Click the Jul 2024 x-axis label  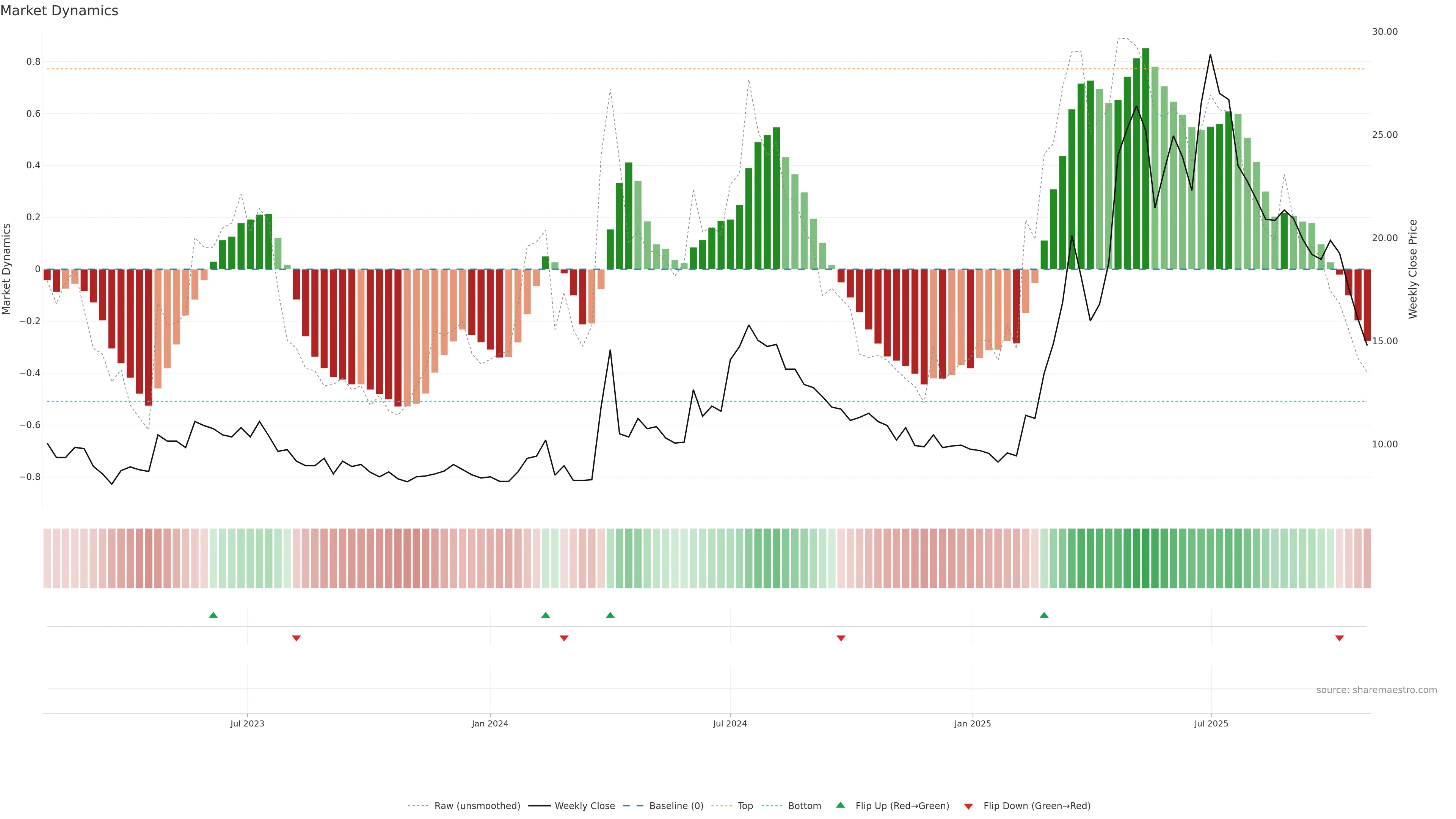(730, 723)
